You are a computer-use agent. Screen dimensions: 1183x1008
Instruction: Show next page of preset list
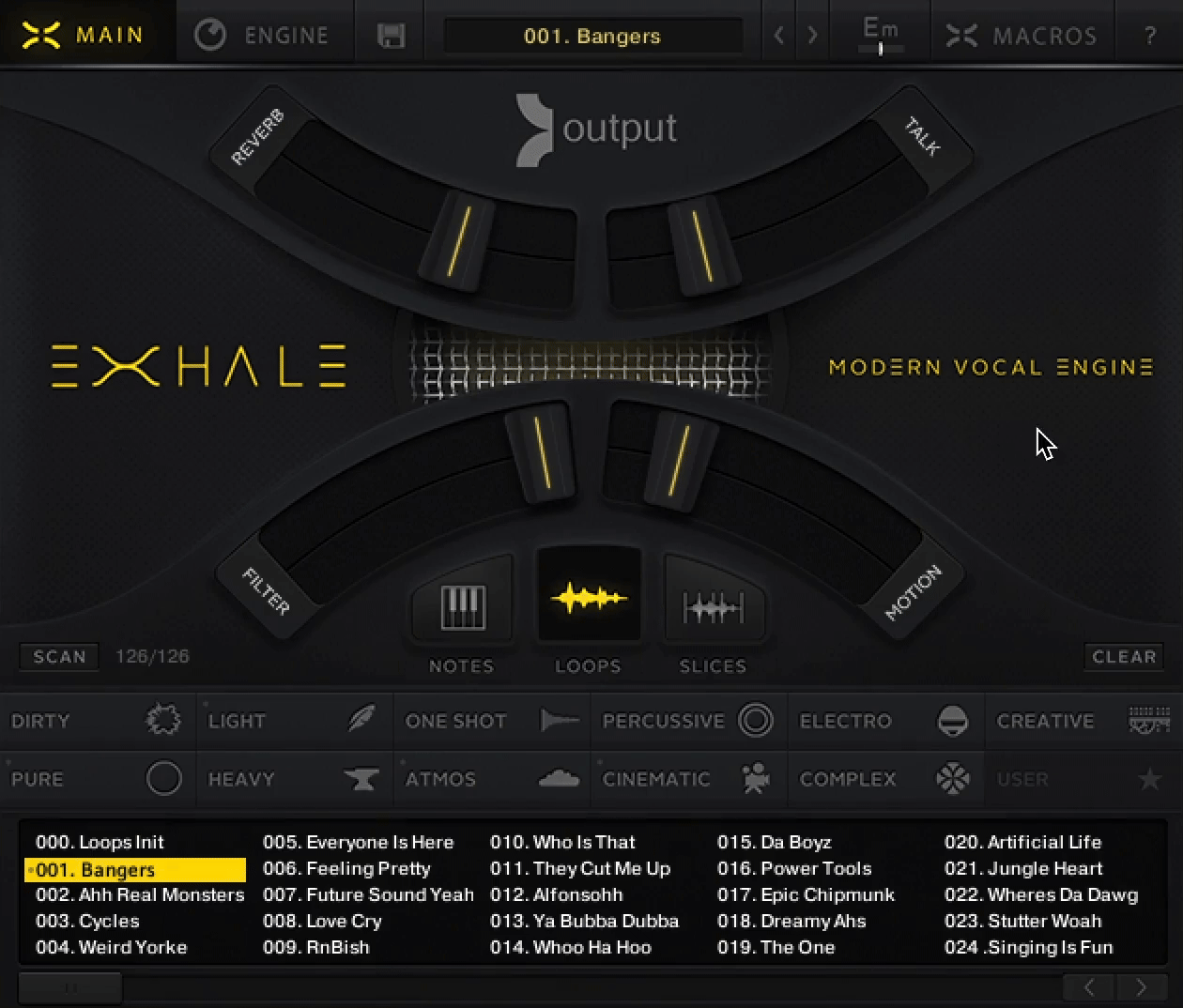(x=1141, y=986)
